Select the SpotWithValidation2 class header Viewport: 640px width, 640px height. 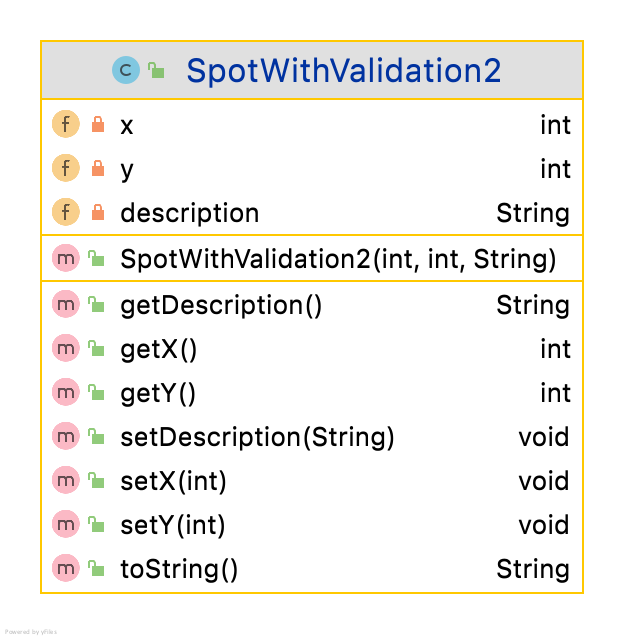pyautogui.click(x=343, y=71)
